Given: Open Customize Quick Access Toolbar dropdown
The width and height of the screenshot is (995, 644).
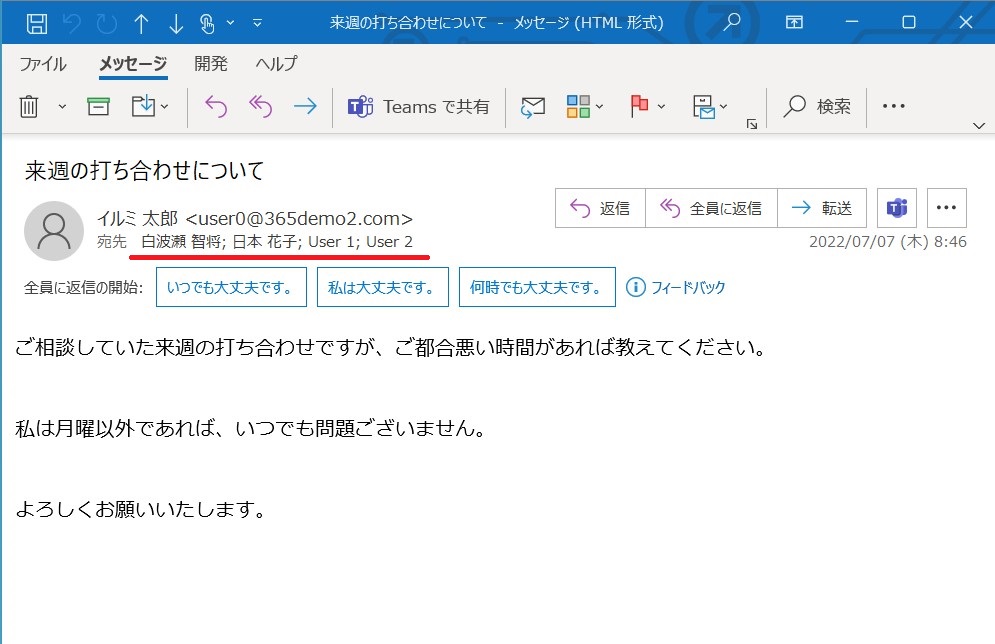Looking at the screenshot, I should point(257,23).
